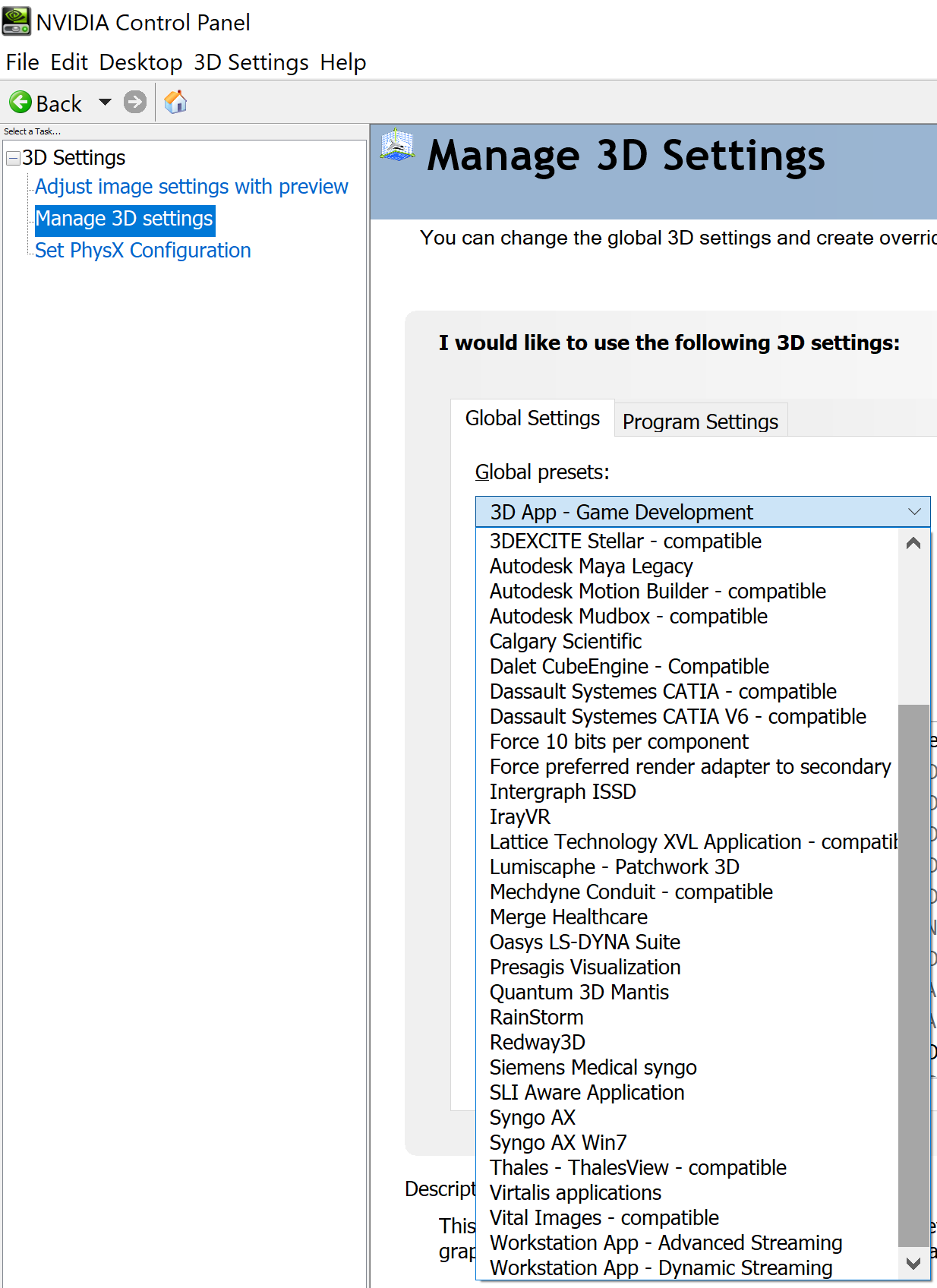Select Manage 3D settings in task tree
Image resolution: width=937 pixels, height=1288 pixels.
[125, 219]
